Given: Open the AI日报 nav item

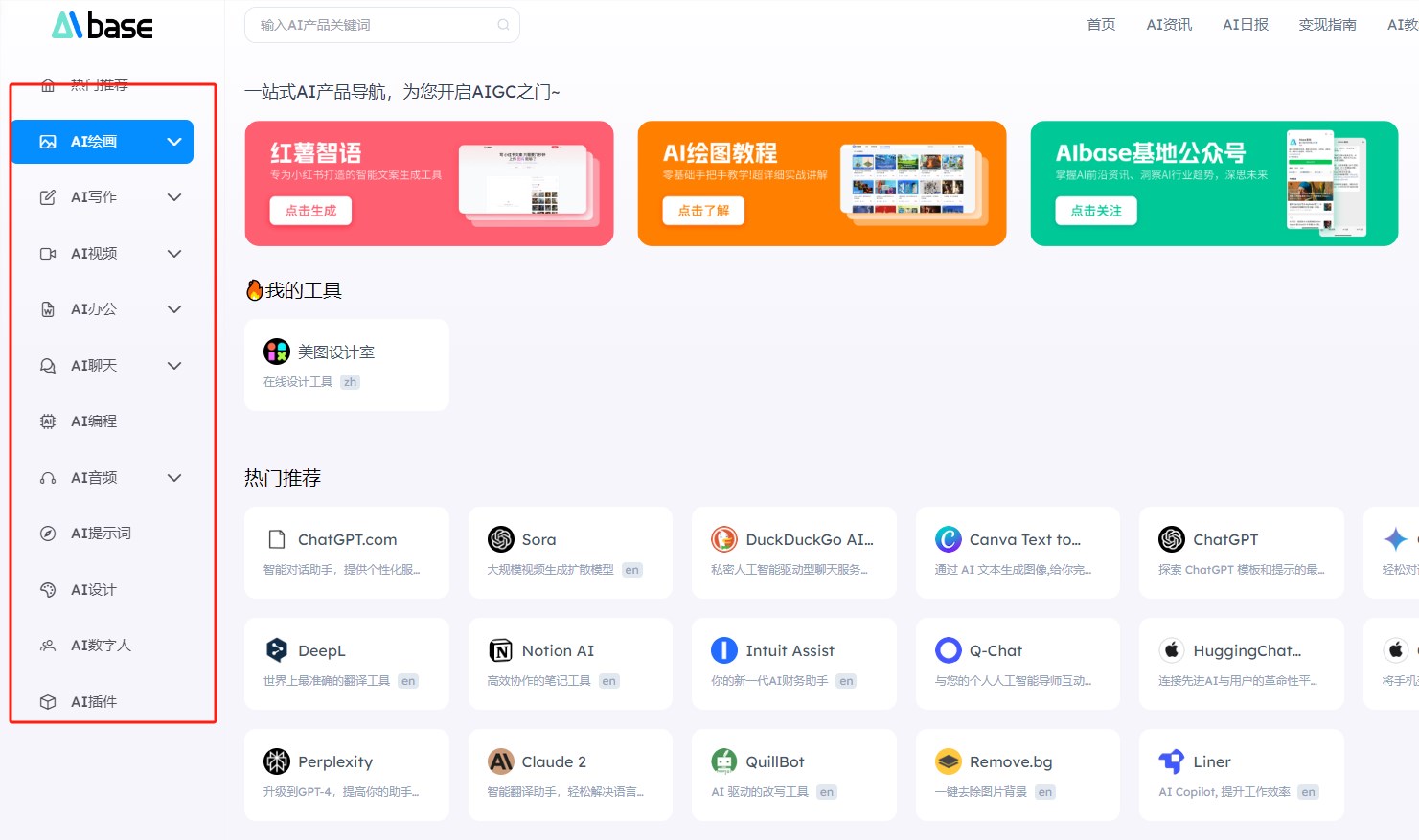Looking at the screenshot, I should [1246, 25].
